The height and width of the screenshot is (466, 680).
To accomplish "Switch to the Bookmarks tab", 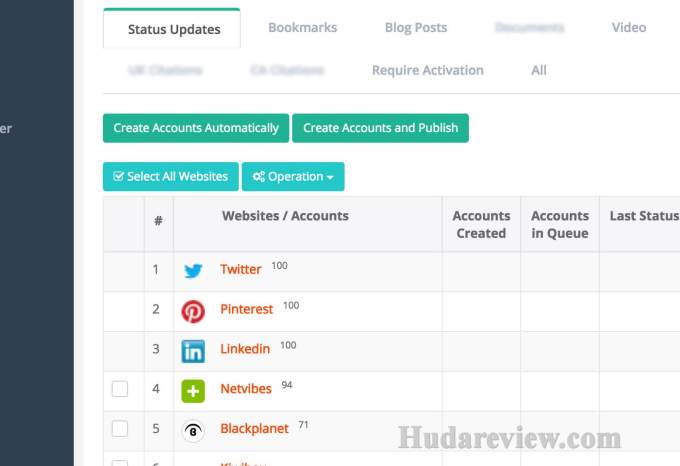I will point(303,27).
